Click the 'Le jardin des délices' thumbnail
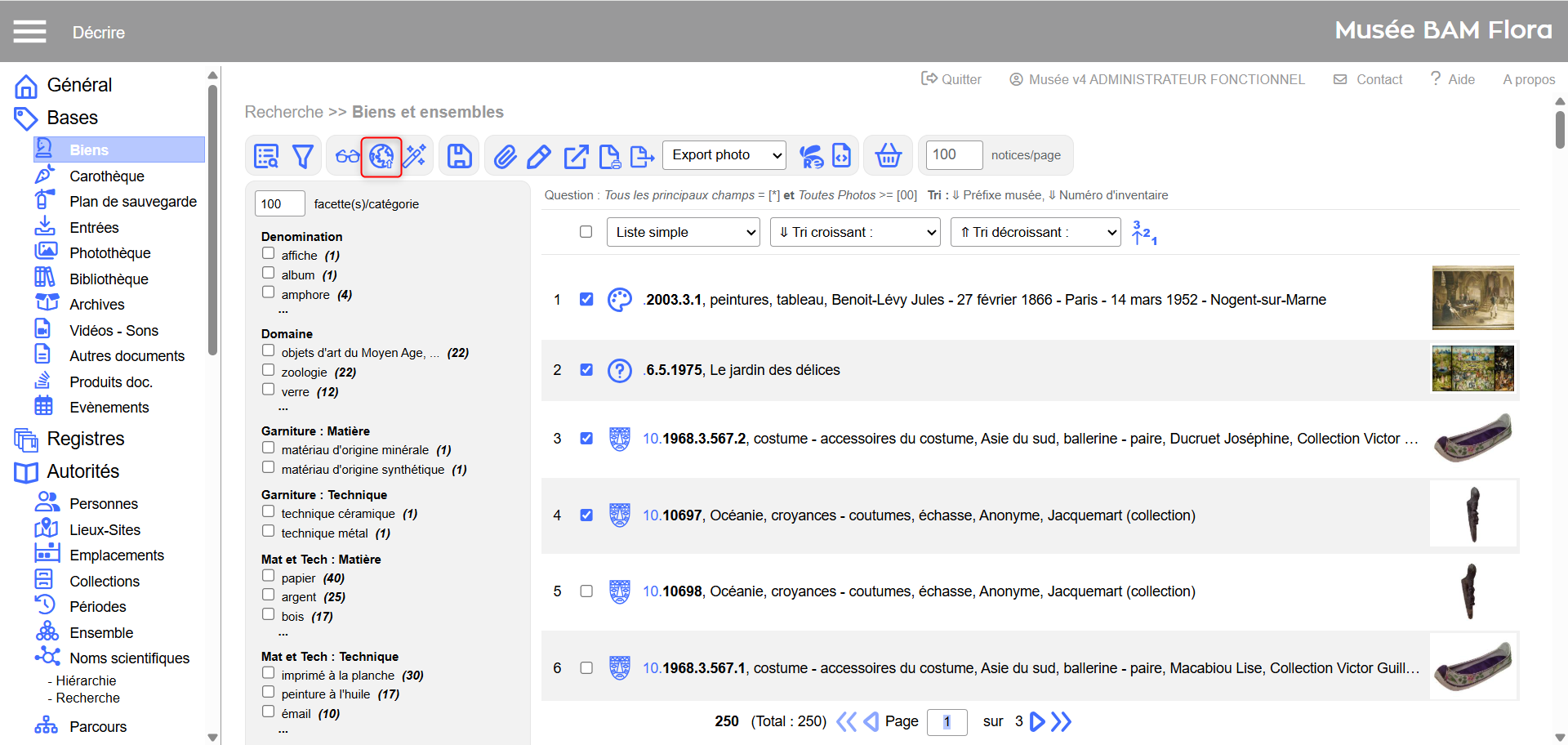Screen dimensions: 1568x745 1472,368
